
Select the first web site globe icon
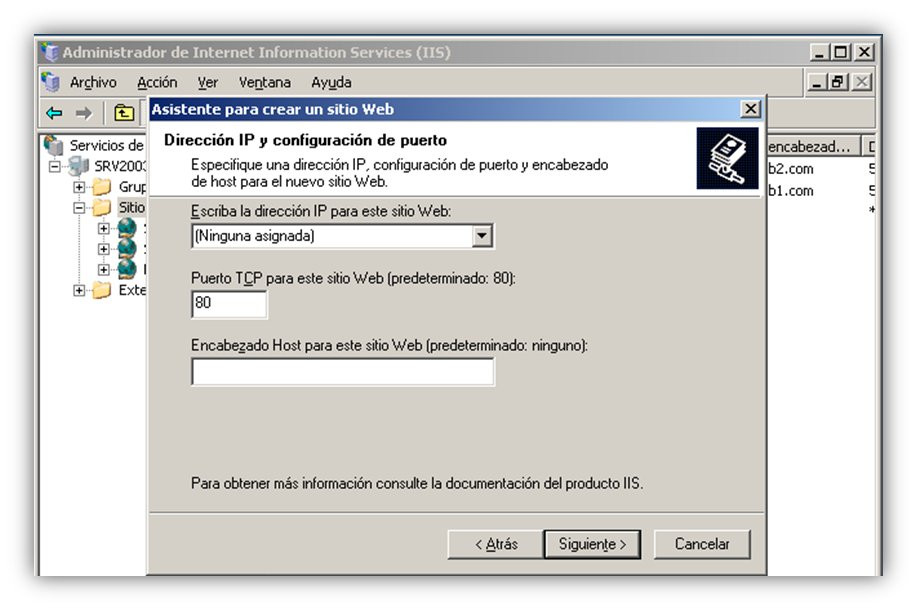point(127,228)
